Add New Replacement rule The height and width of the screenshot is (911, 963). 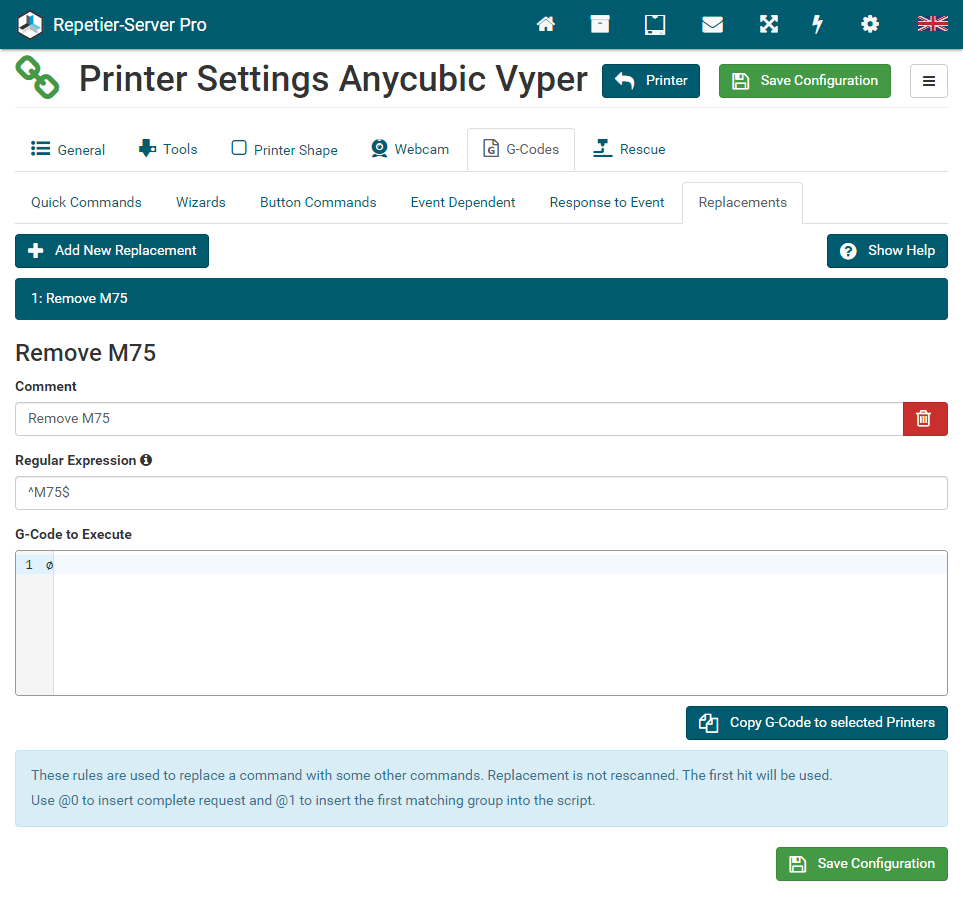112,251
